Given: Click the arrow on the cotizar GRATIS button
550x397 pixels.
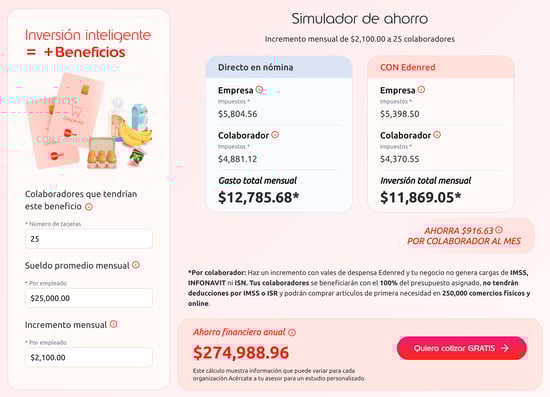Looking at the screenshot, I should [505, 348].
